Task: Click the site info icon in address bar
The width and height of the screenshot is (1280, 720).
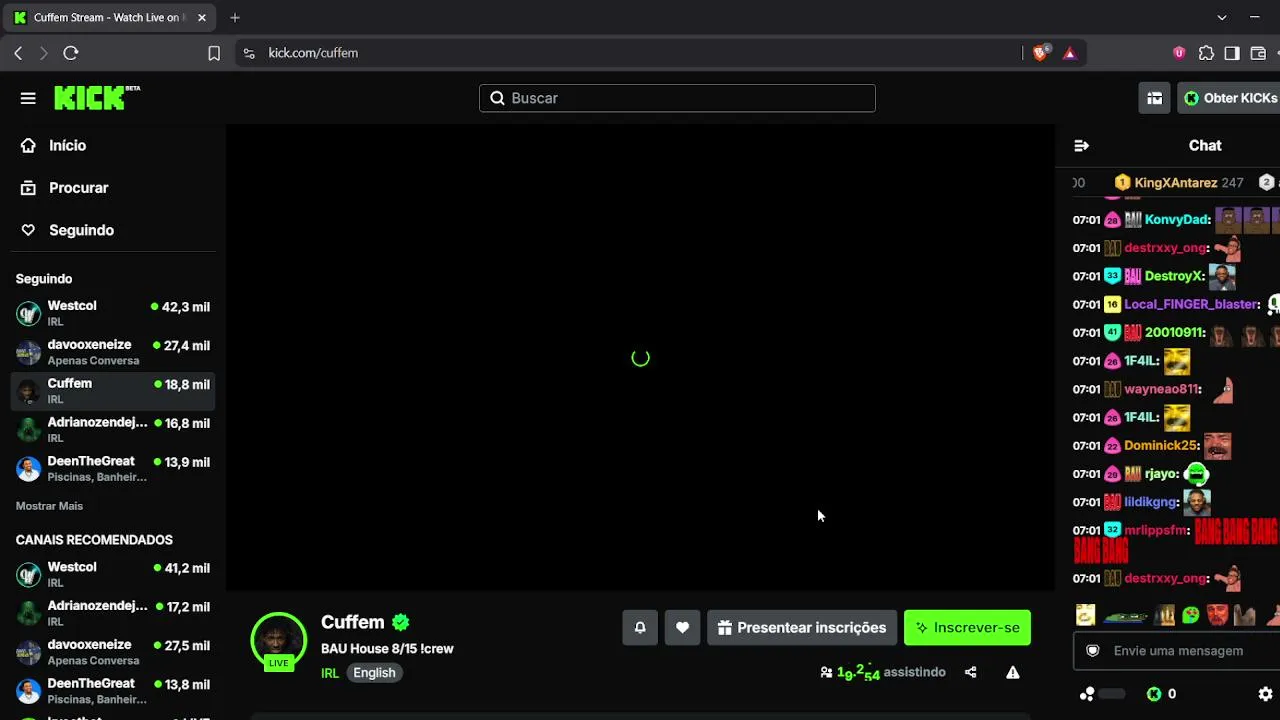Action: [x=249, y=53]
